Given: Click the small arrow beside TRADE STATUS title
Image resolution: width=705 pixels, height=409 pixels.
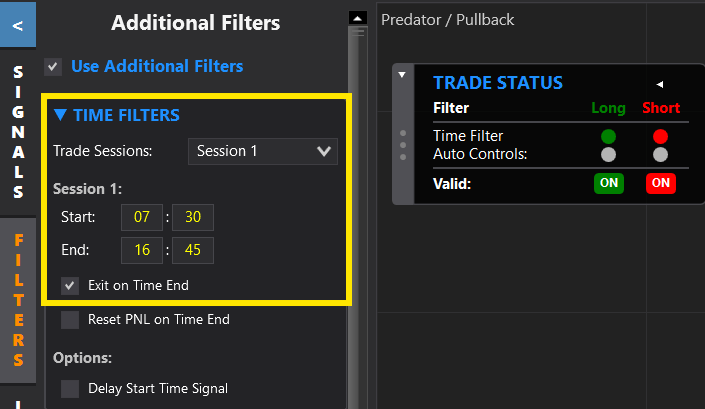Looking at the screenshot, I should (x=659, y=84).
